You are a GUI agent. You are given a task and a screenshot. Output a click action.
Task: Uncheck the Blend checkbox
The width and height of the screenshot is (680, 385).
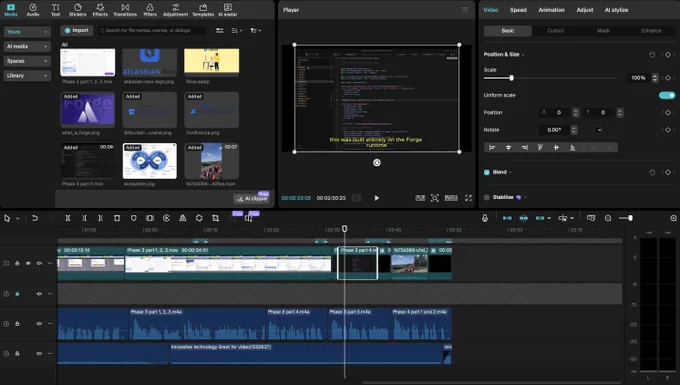(x=487, y=172)
